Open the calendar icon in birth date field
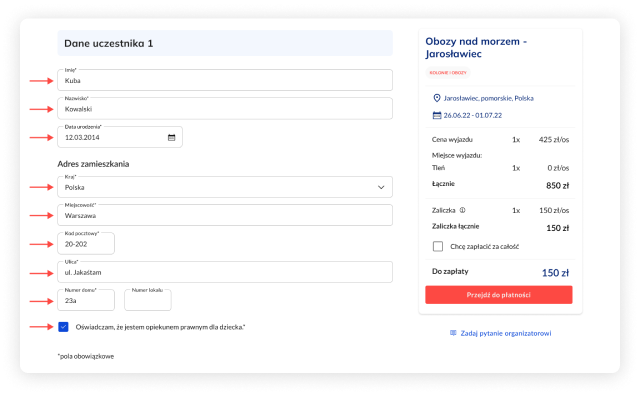Viewport: 640px width, 395px height. coord(171,138)
